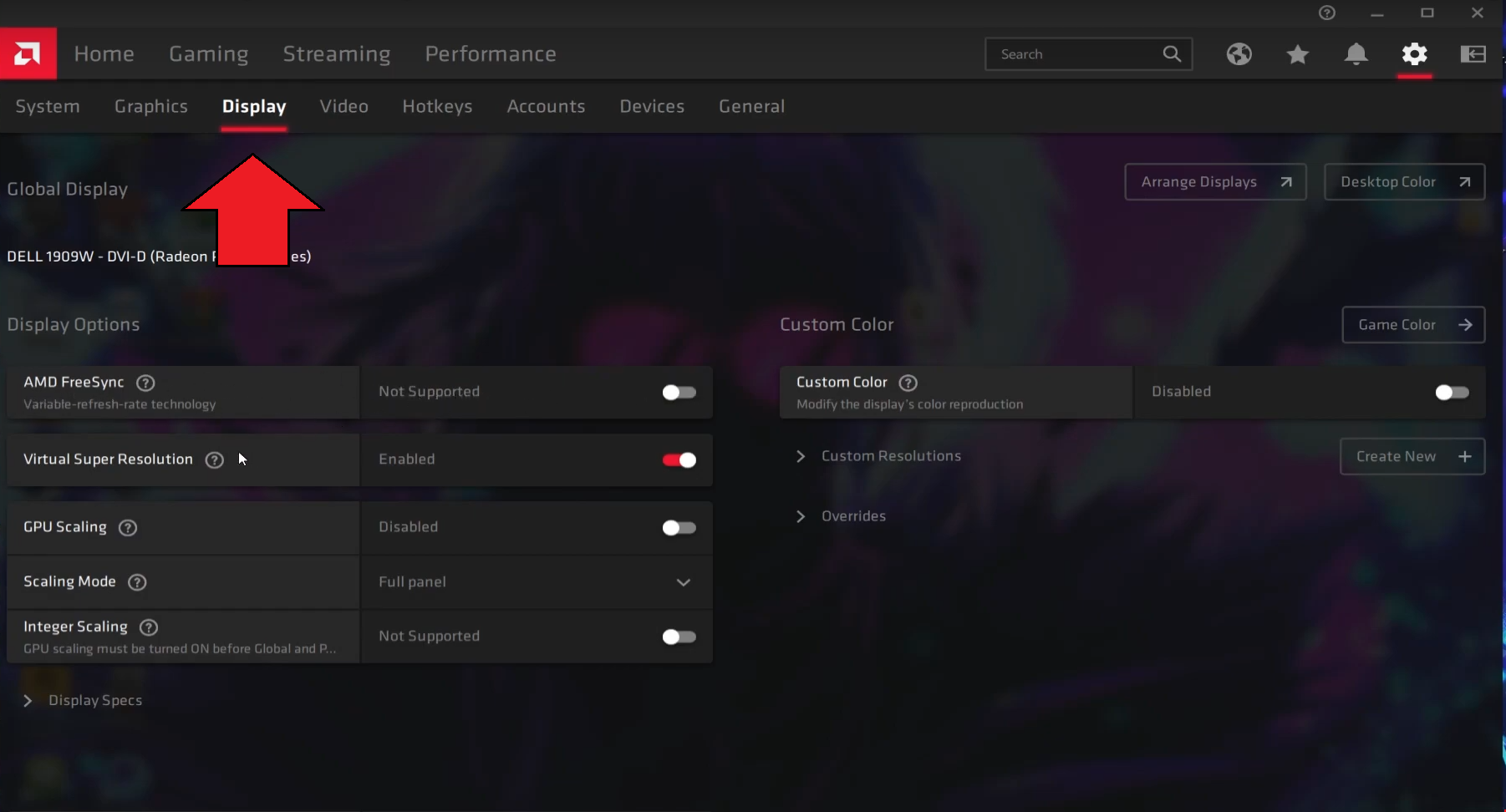Close the Radeon Software window
Viewport: 1506px width, 812px height.
point(1478,13)
